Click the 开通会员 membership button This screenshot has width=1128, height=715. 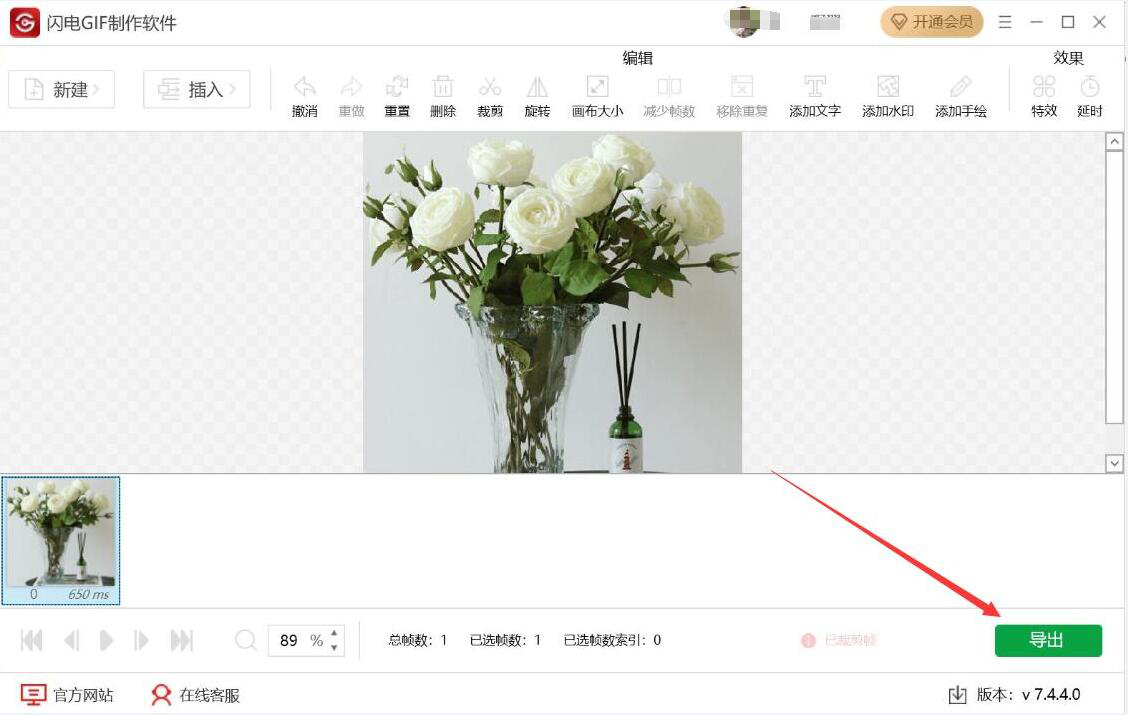[932, 22]
